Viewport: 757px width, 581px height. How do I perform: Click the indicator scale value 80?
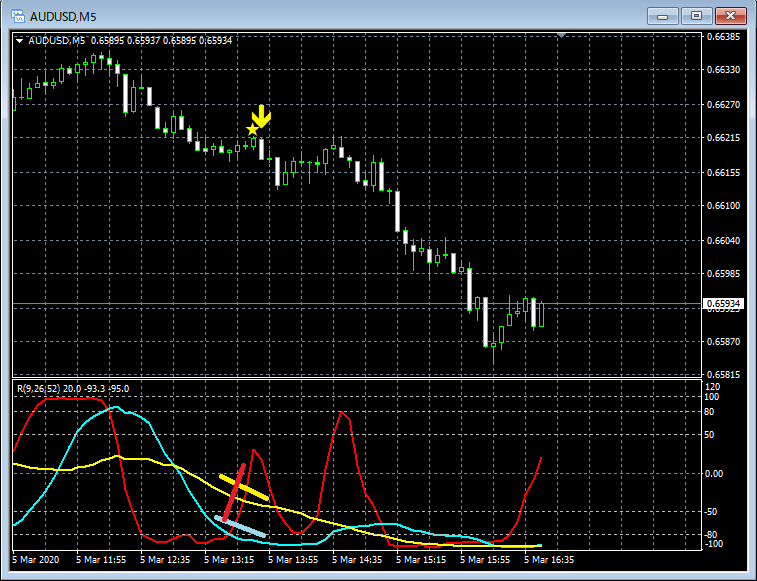click(709, 412)
